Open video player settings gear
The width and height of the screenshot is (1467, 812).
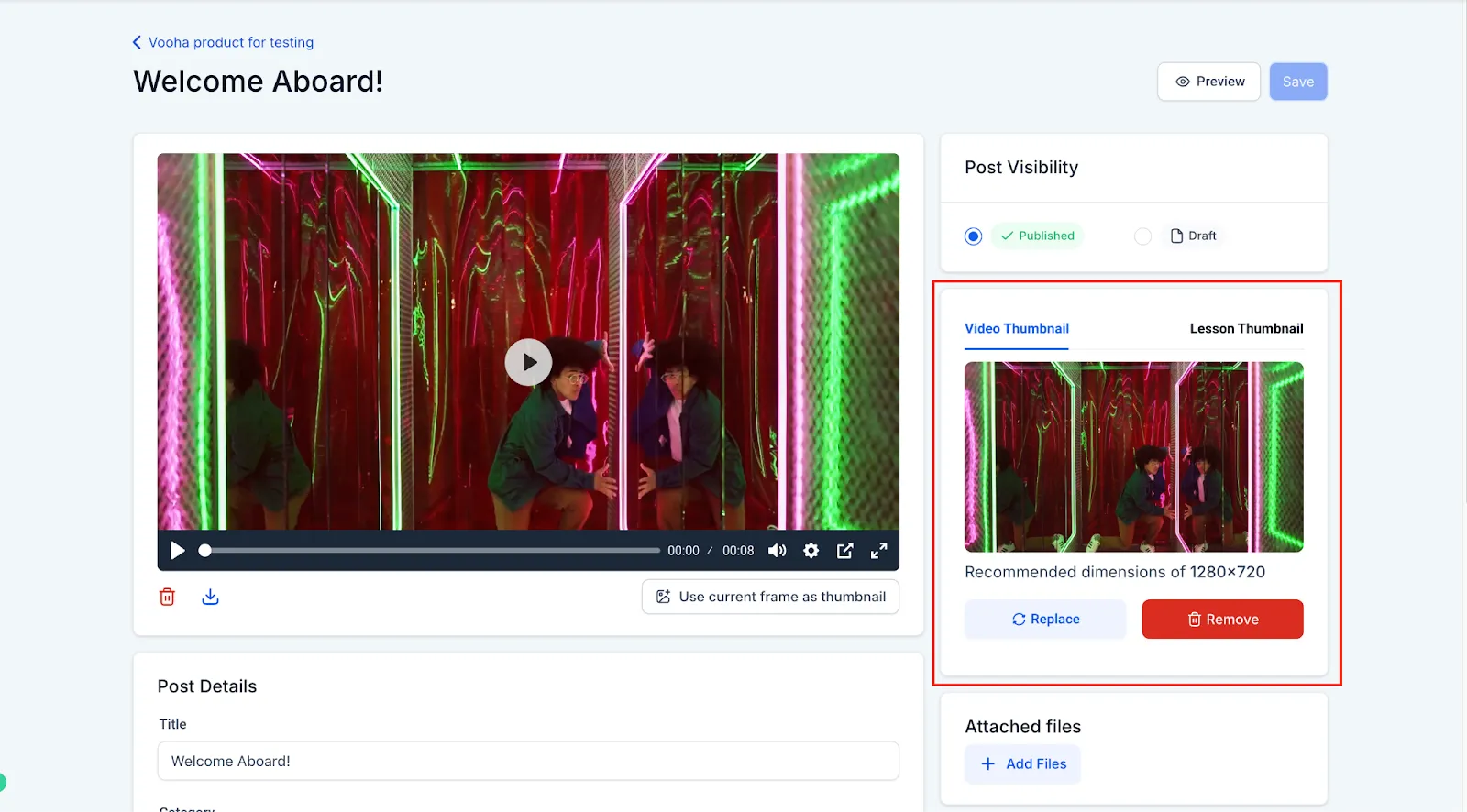click(811, 551)
